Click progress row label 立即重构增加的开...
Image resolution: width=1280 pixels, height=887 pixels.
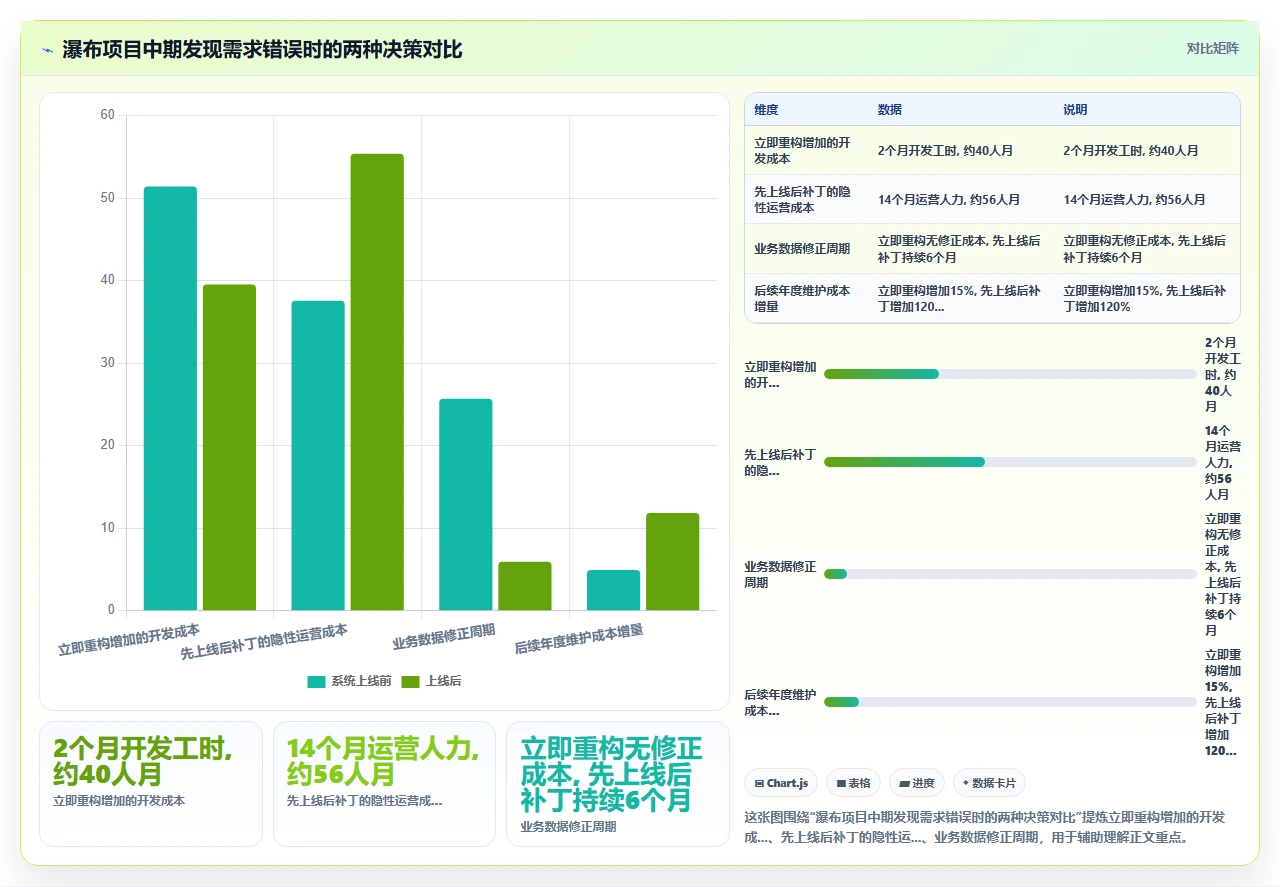[780, 374]
